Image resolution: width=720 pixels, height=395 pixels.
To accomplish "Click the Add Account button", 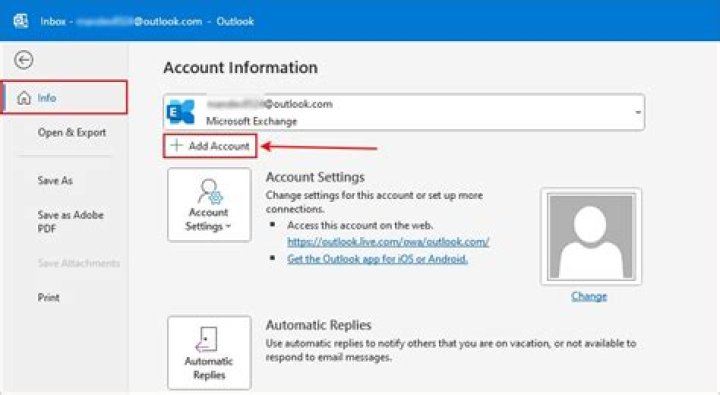I will 210,146.
